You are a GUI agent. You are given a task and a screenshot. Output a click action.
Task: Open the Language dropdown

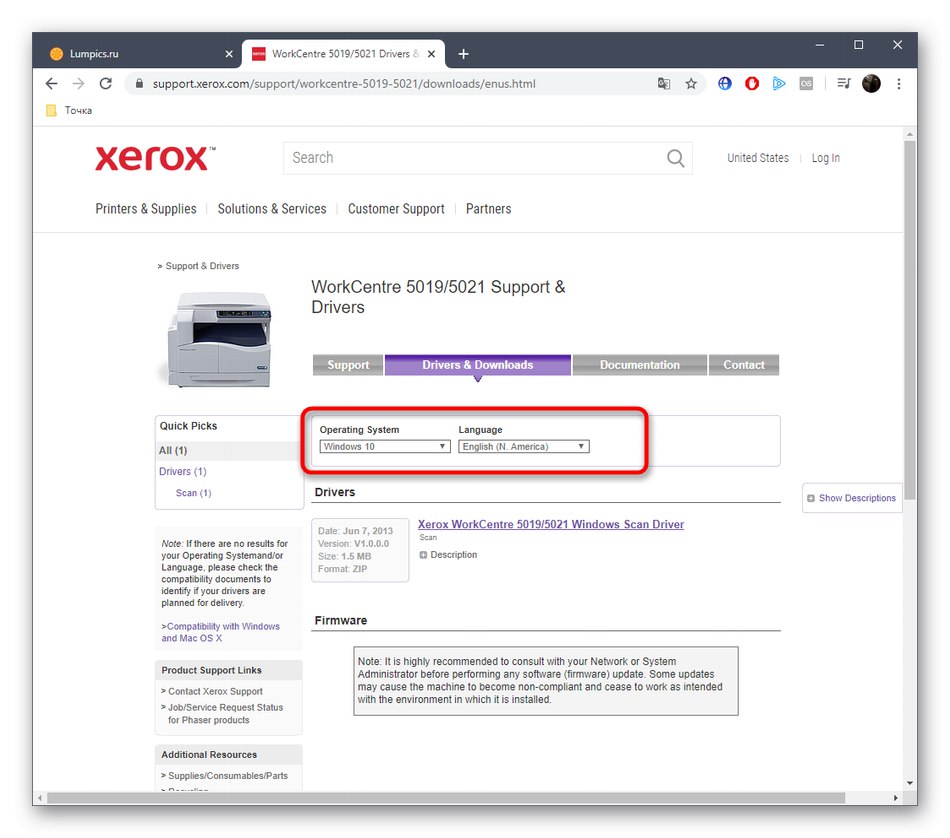(523, 447)
